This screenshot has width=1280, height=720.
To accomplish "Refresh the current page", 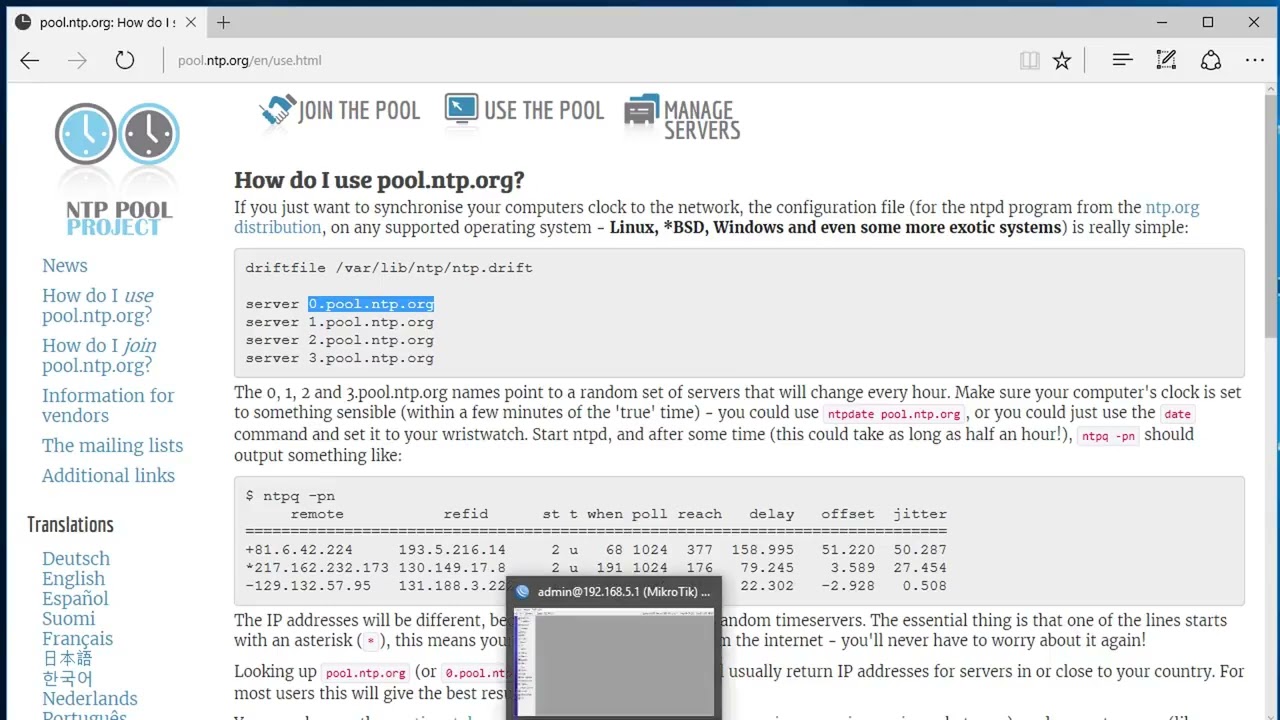I will click(124, 61).
